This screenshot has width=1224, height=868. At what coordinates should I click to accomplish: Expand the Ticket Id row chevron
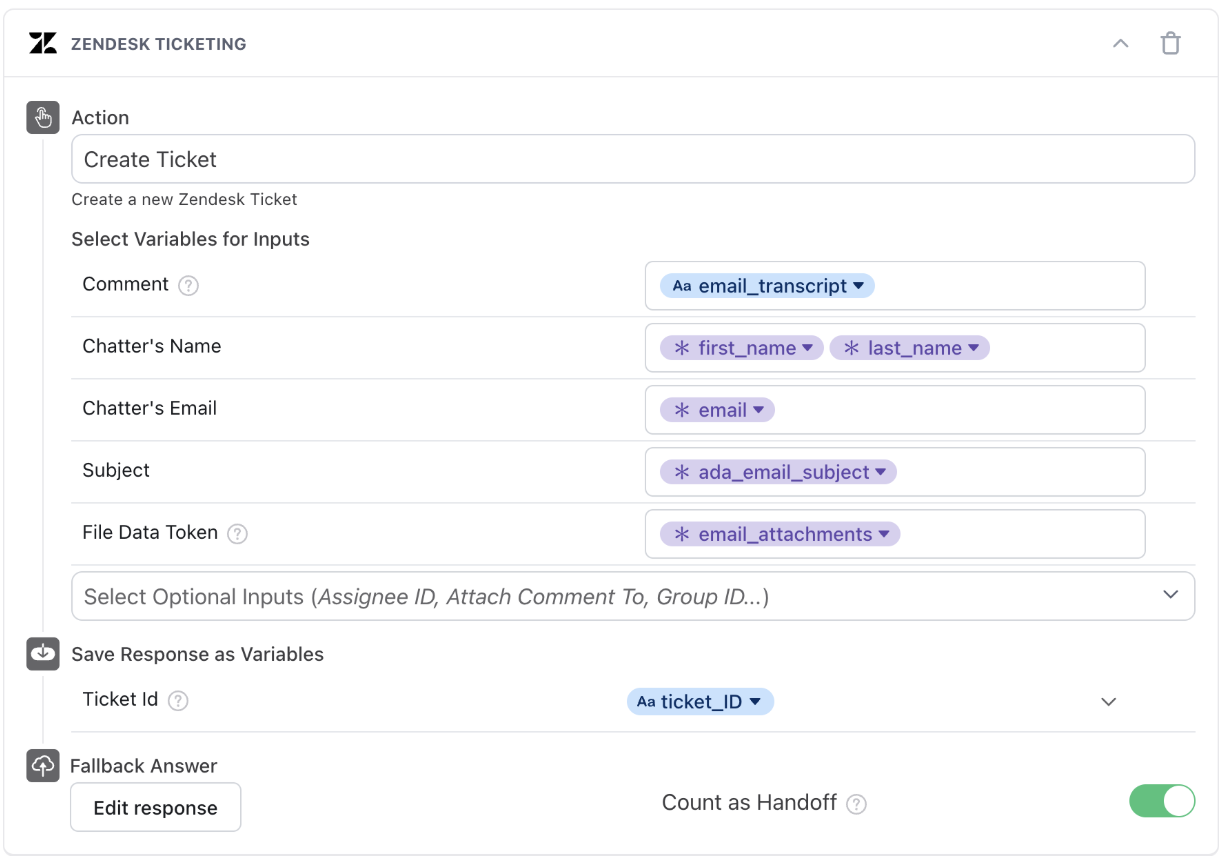pos(1108,702)
